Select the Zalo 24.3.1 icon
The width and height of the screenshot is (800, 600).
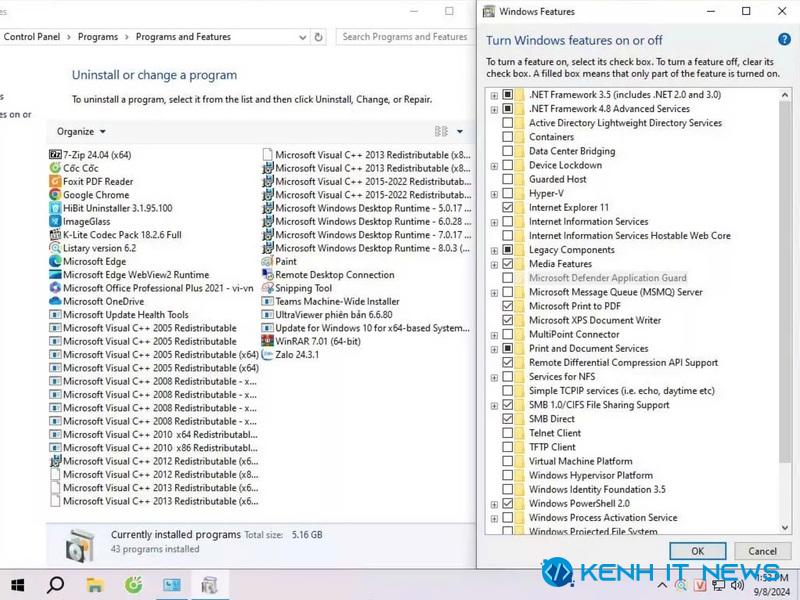267,354
